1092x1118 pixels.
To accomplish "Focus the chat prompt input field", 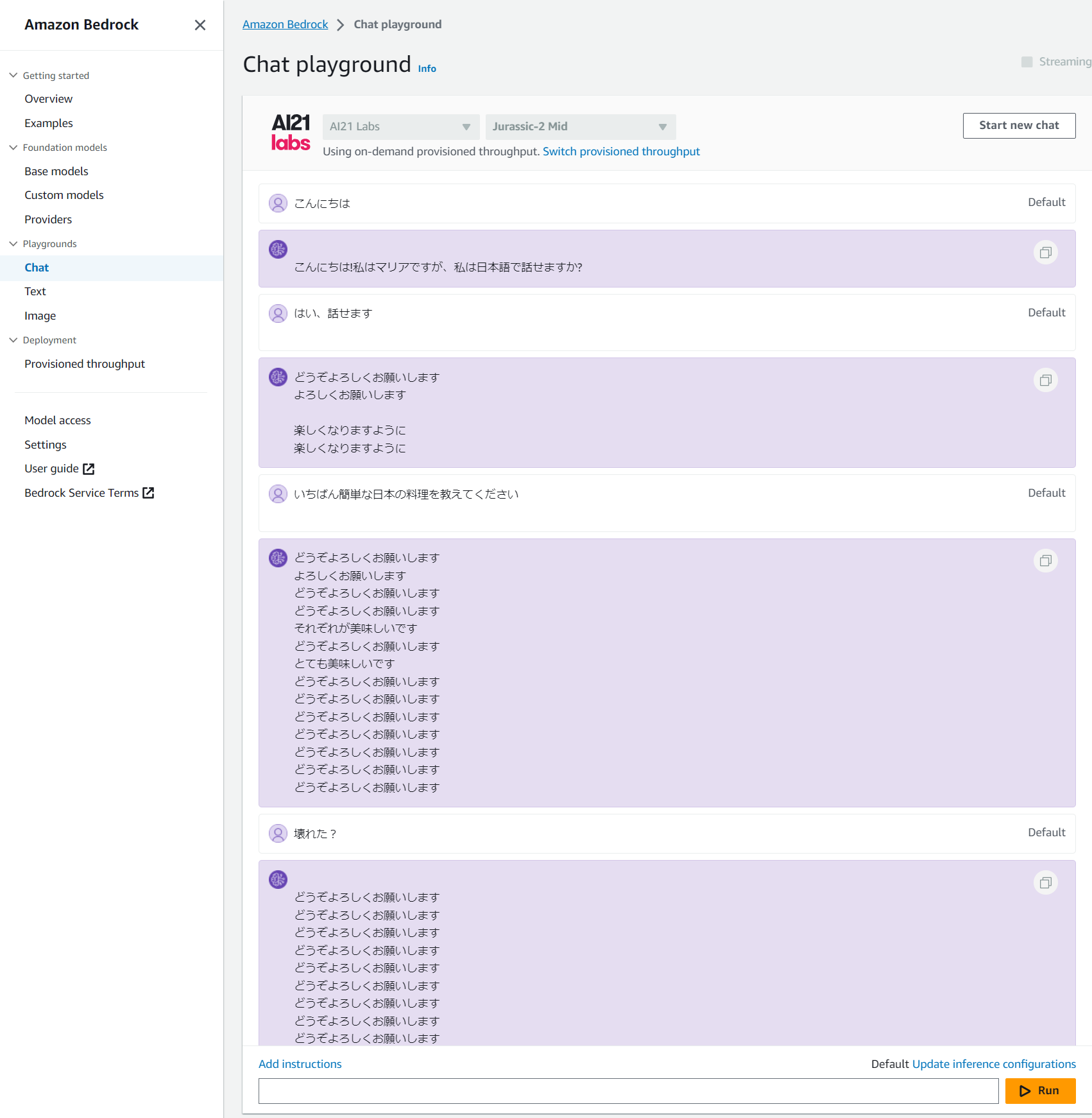I will (628, 1090).
